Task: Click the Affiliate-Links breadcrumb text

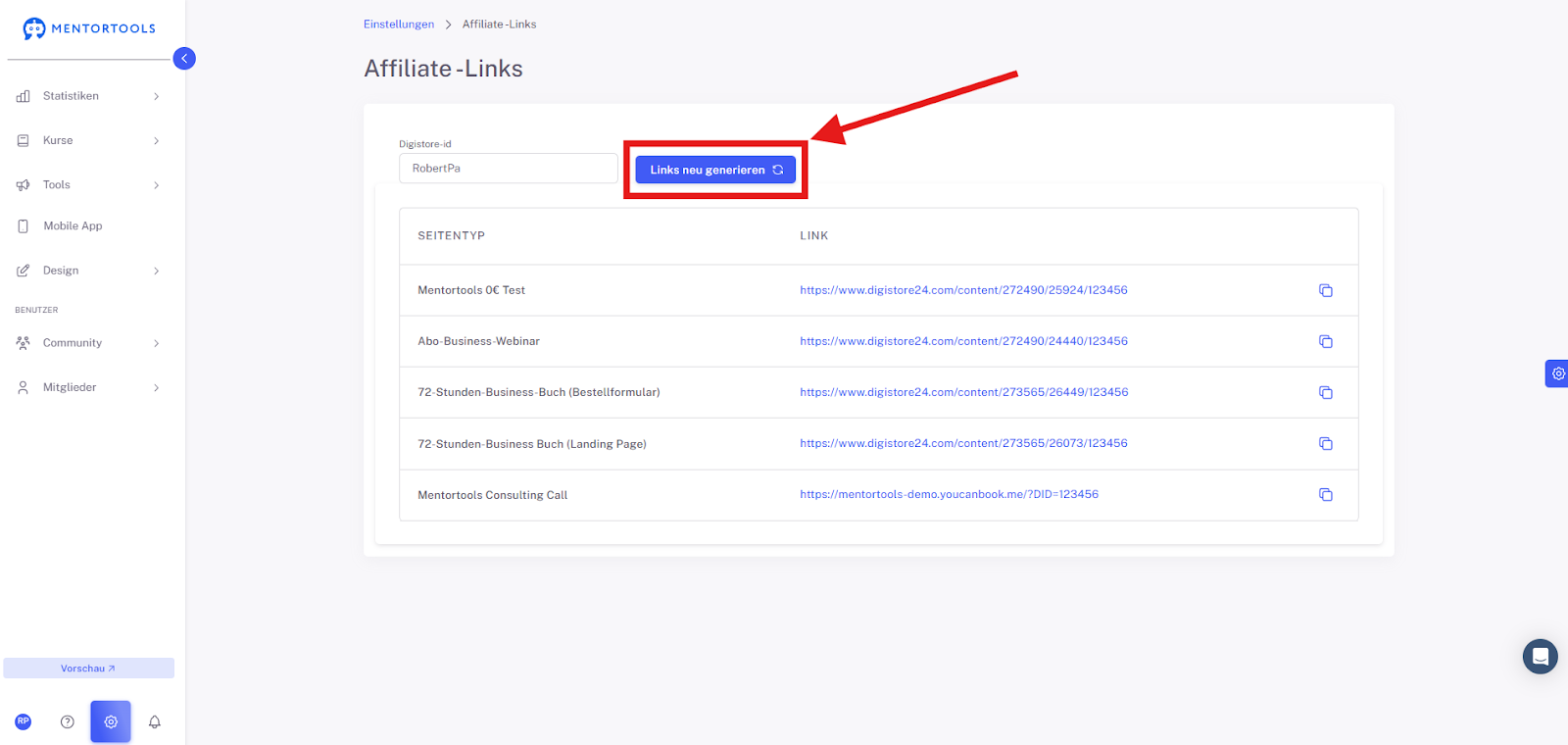Action: (x=500, y=25)
